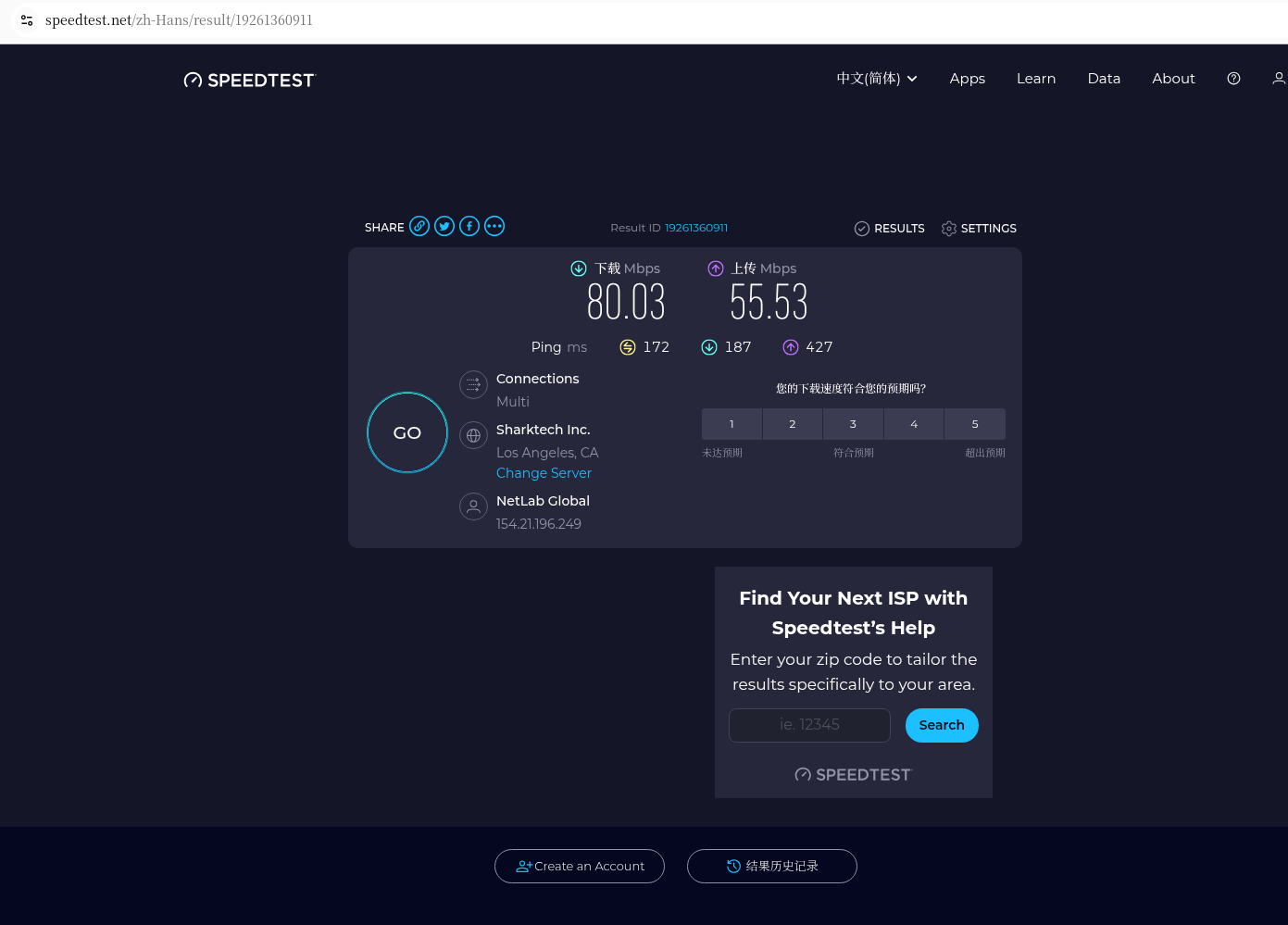Click the site info icon in address bar
Image resolution: width=1288 pixels, height=925 pixels.
(x=27, y=20)
